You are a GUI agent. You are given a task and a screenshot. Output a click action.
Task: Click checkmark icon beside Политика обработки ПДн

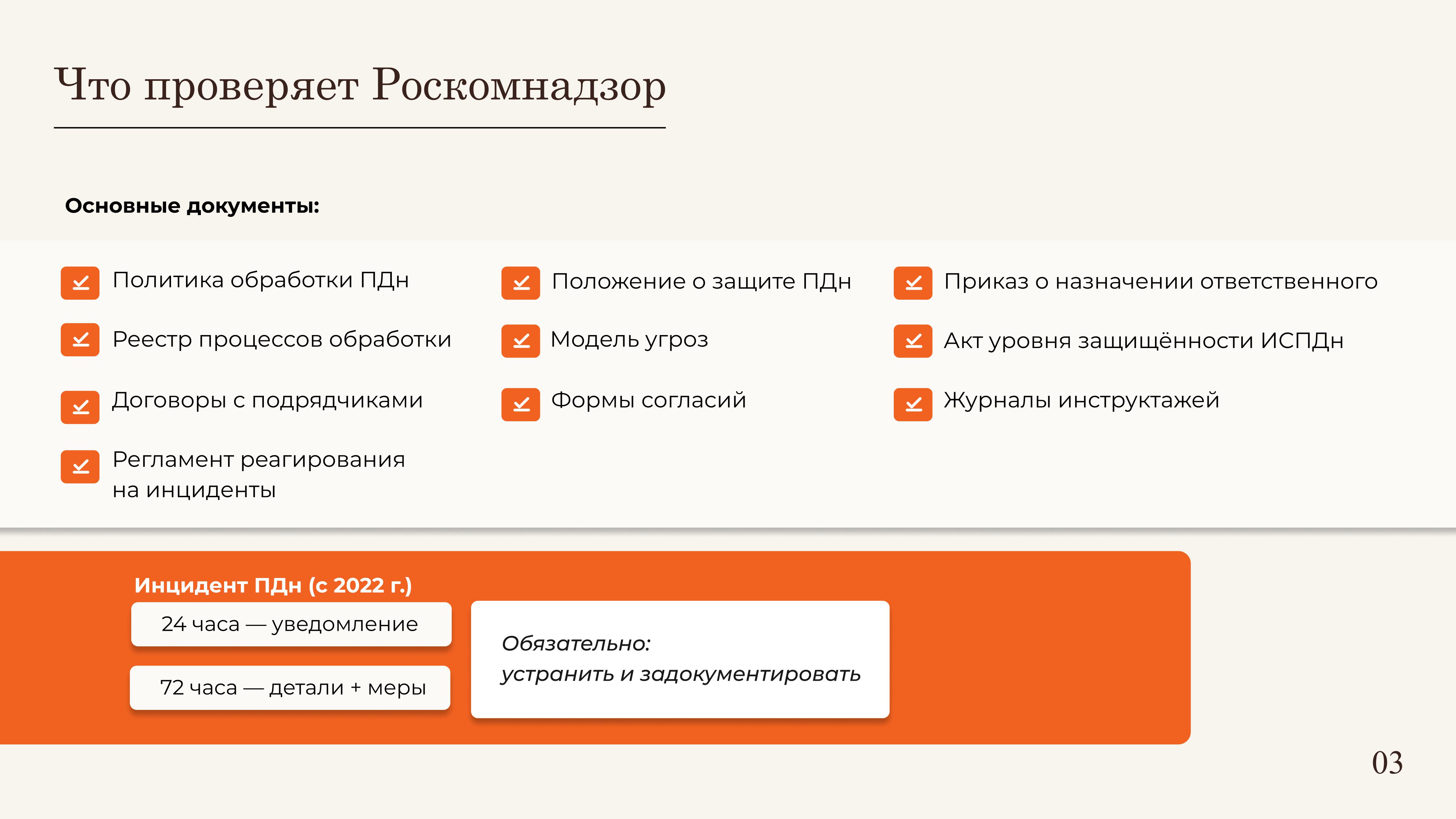(x=80, y=283)
